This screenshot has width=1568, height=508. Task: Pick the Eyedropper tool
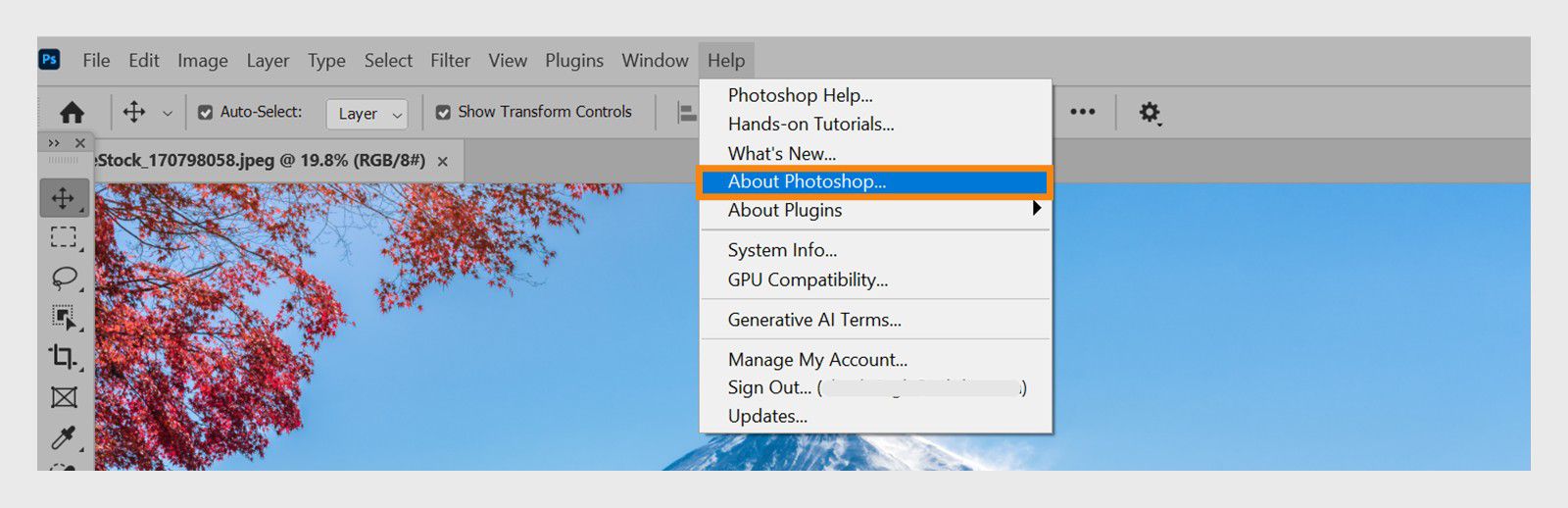[x=64, y=437]
